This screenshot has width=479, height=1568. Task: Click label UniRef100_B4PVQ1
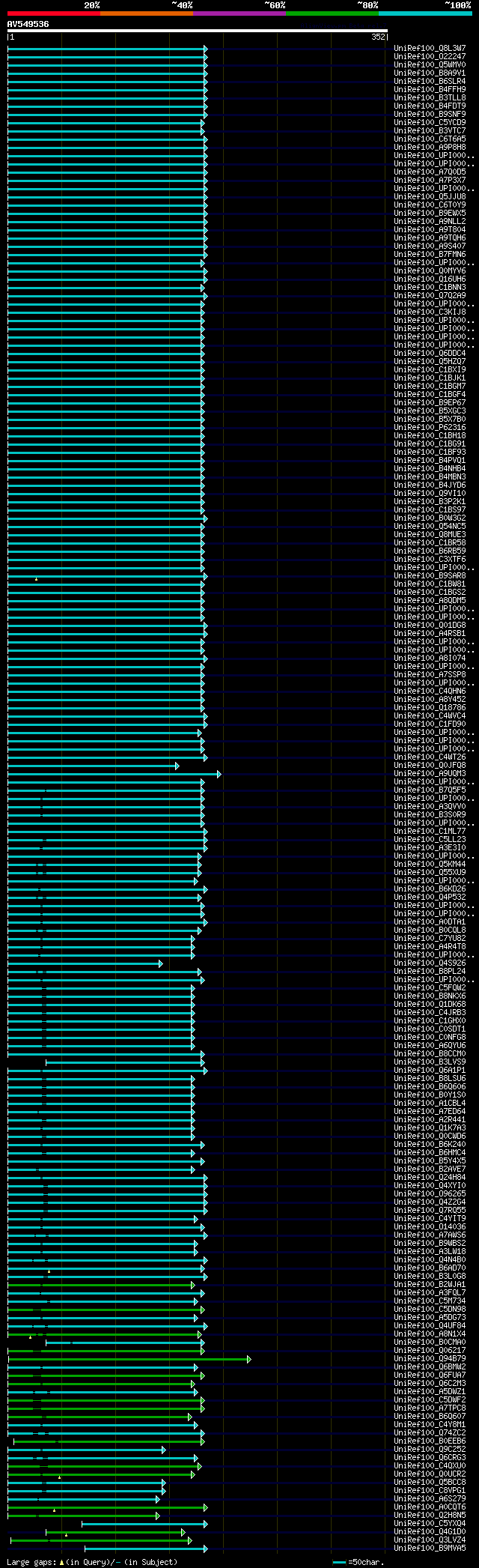click(x=430, y=460)
